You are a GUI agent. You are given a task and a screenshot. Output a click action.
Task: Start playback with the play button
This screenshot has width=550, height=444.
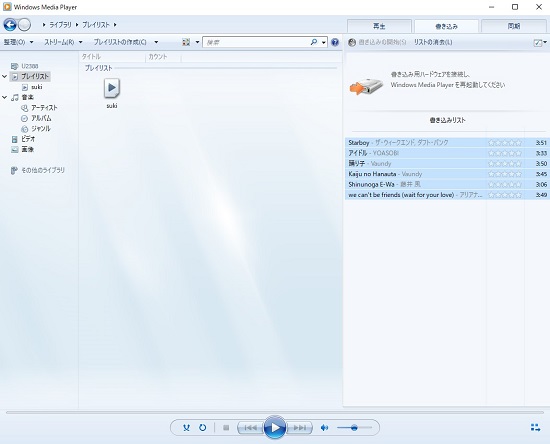pyautogui.click(x=275, y=427)
